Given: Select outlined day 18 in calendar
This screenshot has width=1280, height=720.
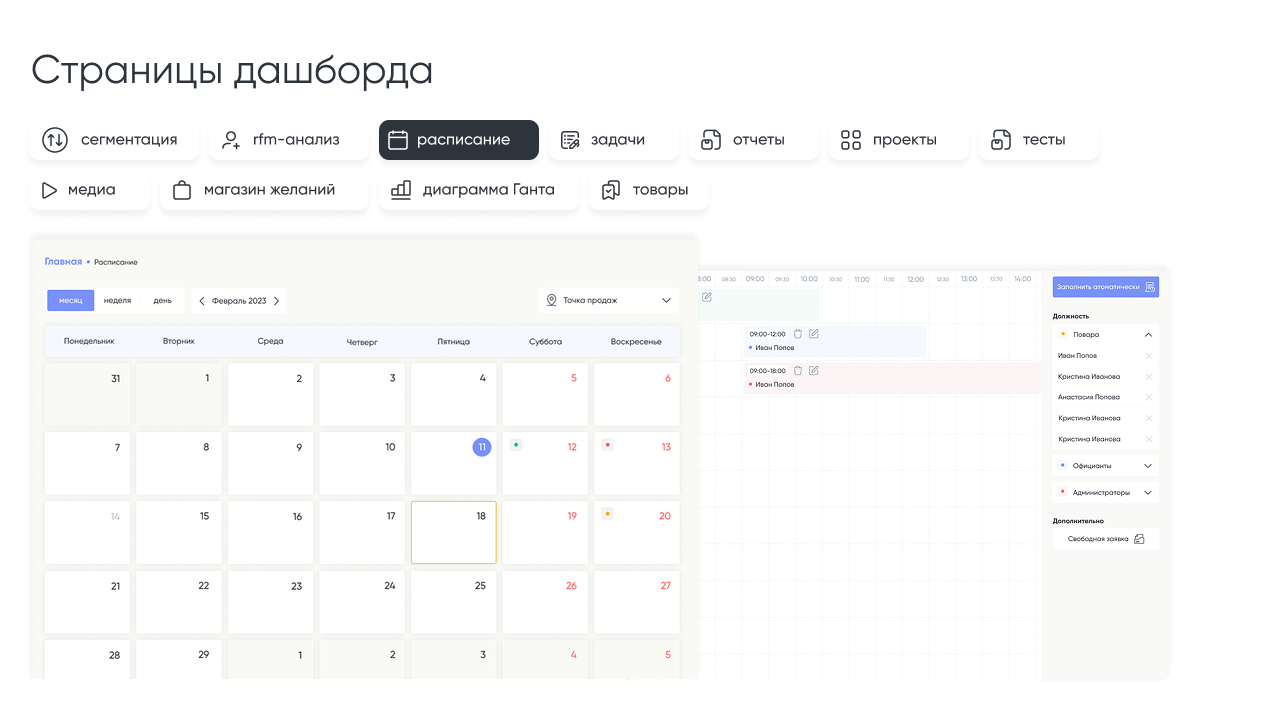Looking at the screenshot, I should [x=454, y=533].
